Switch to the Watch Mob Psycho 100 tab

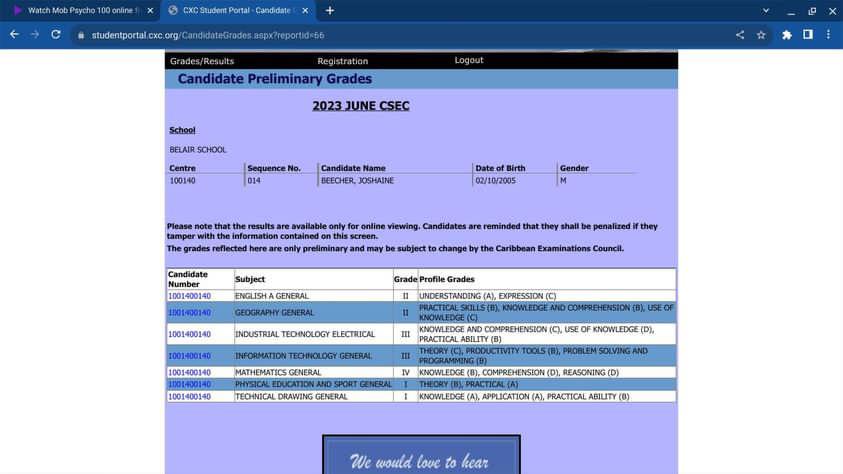pos(80,10)
